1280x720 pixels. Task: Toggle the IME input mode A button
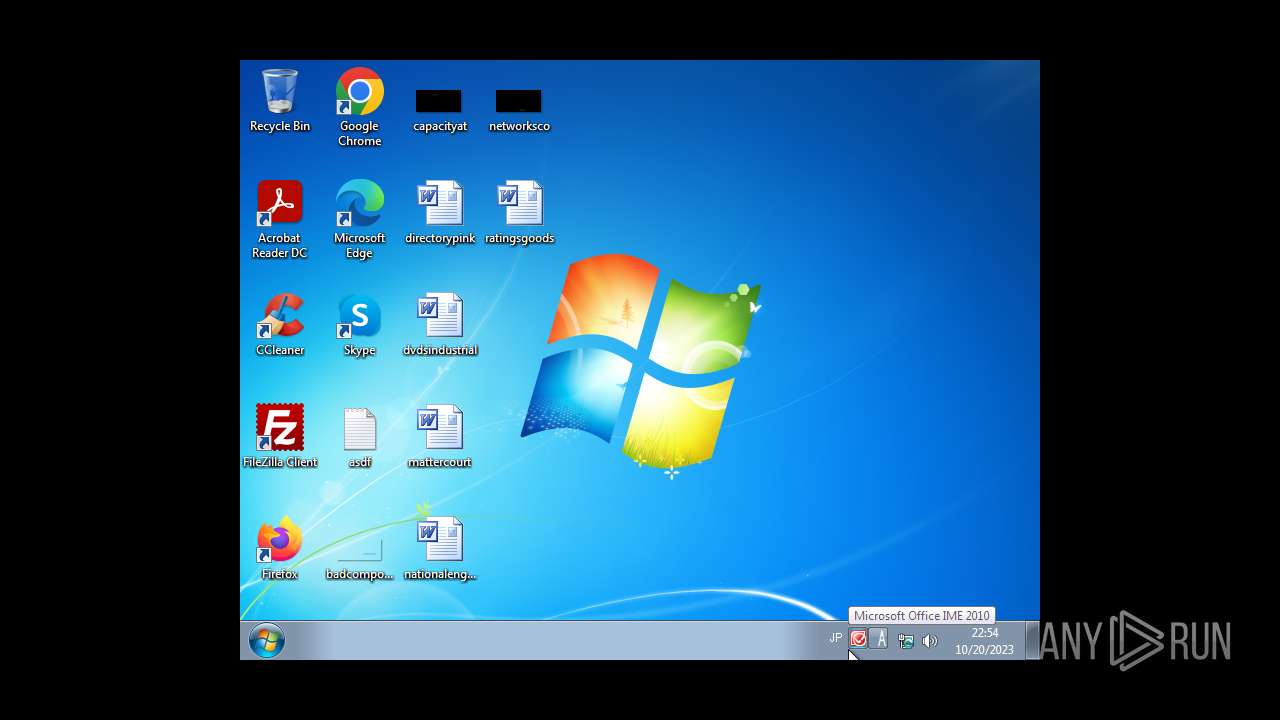[879, 639]
